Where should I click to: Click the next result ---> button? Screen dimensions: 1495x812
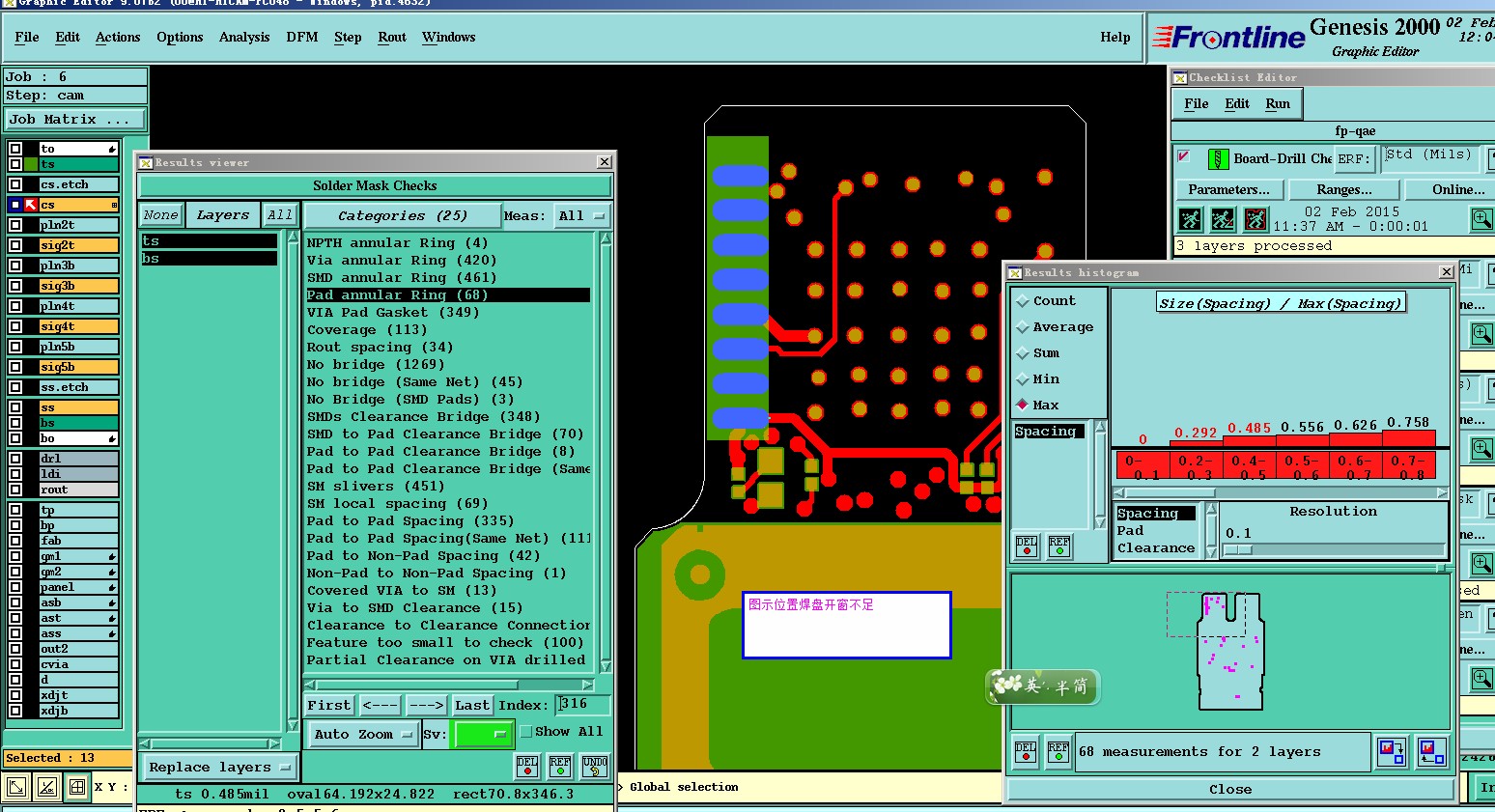(x=426, y=705)
